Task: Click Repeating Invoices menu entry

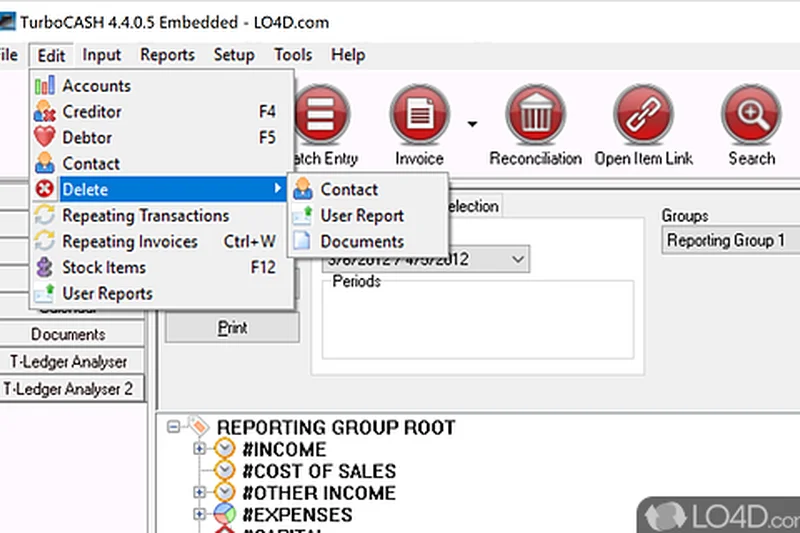Action: 130,242
